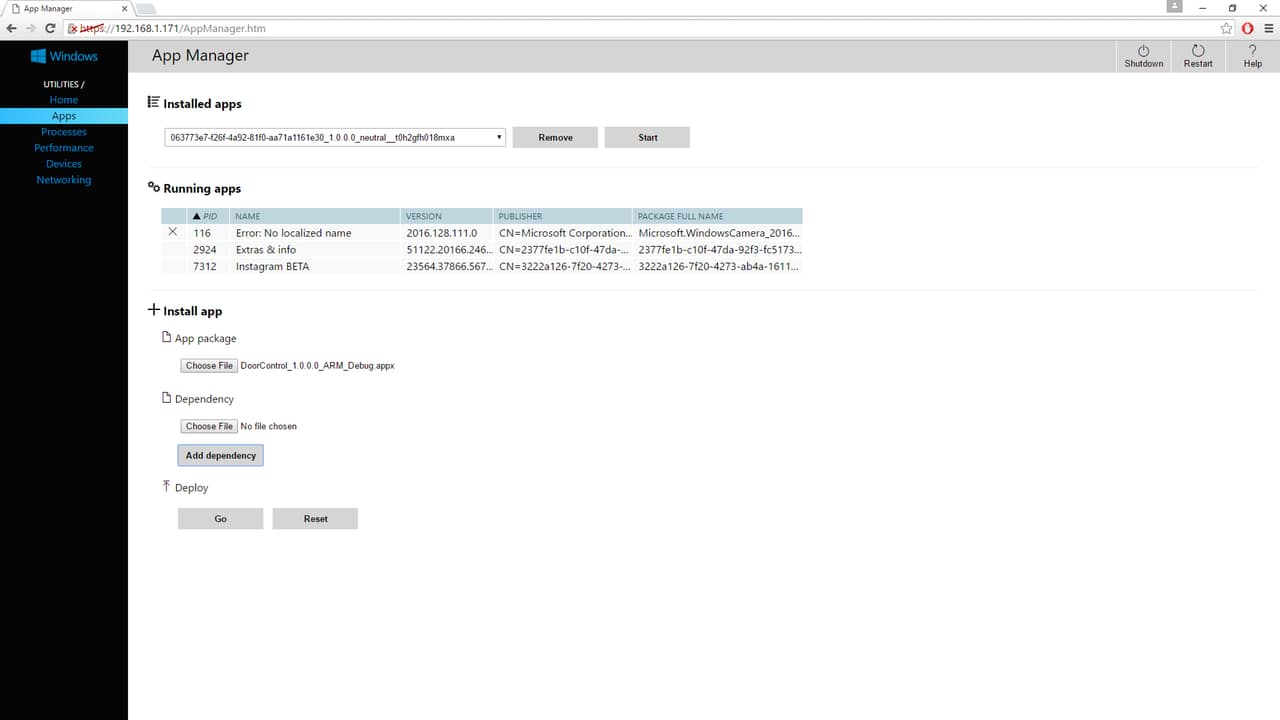Viewport: 1280px width, 720px height.
Task: Click the browser address bar
Action: point(640,28)
